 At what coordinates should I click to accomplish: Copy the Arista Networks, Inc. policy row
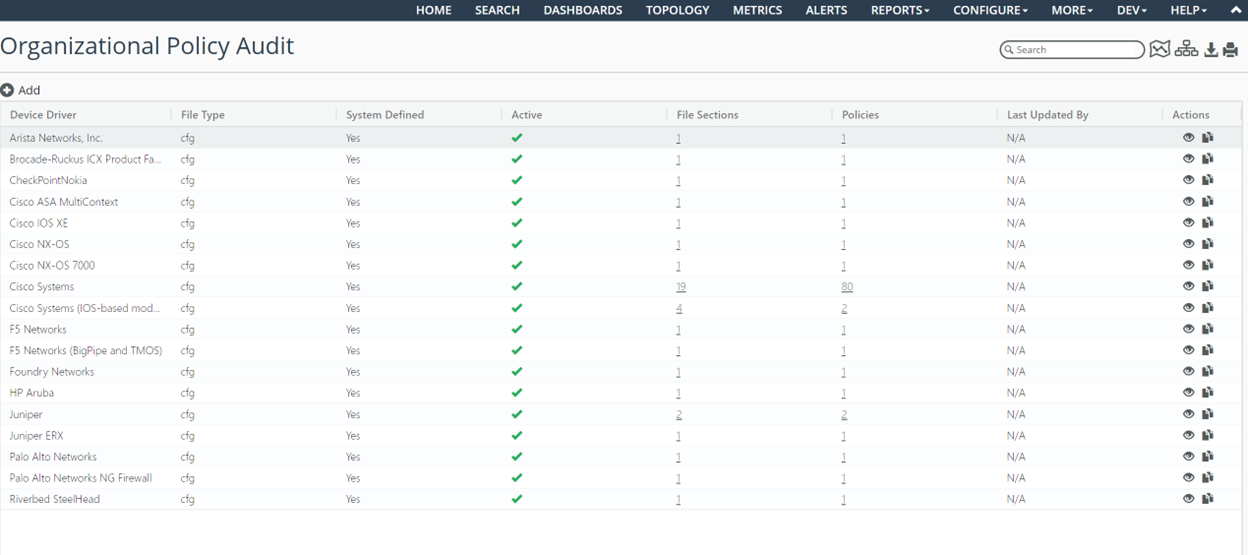click(1208, 138)
